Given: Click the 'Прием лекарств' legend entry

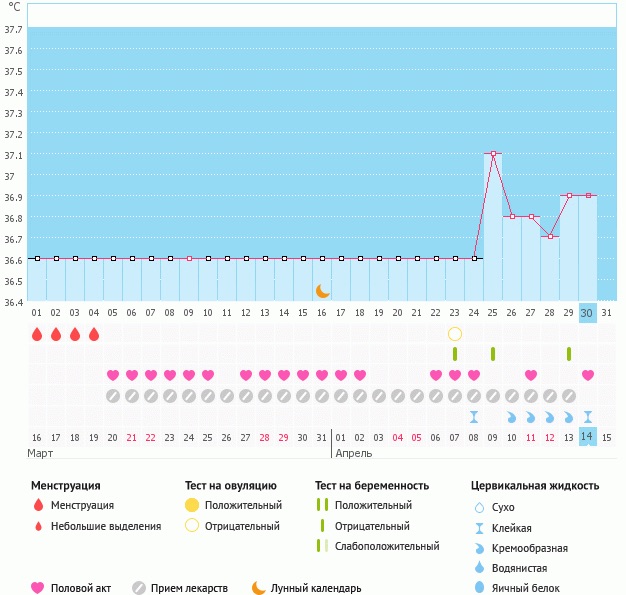Looking at the screenshot, I should coord(180,588).
